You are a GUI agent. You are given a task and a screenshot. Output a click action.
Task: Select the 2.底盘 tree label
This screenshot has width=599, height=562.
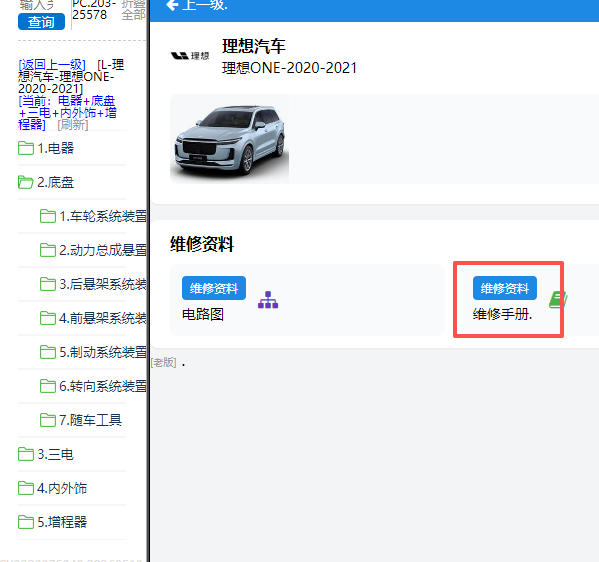tap(55, 182)
